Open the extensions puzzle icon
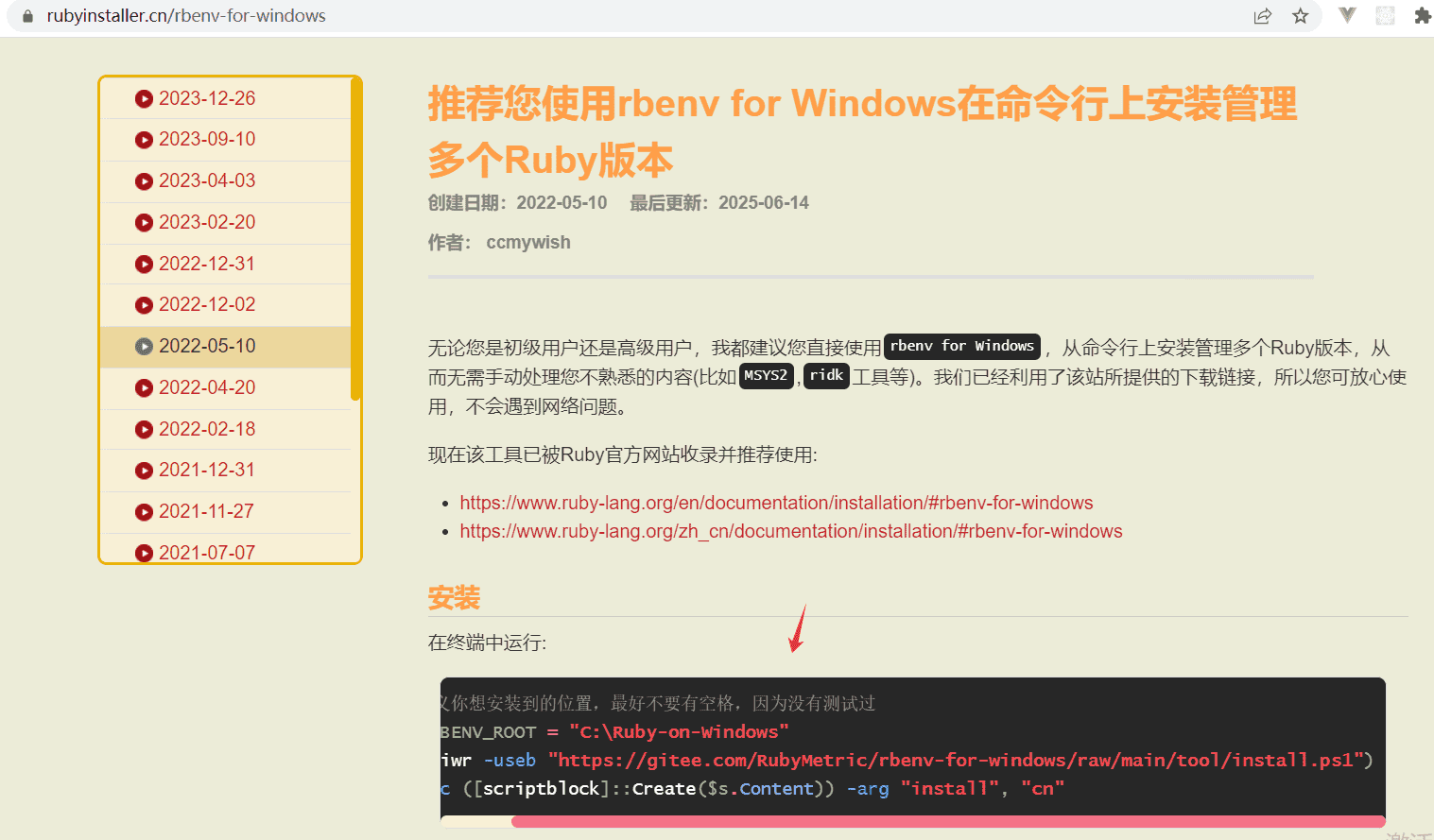This screenshot has height=840, width=1434. (x=1422, y=15)
